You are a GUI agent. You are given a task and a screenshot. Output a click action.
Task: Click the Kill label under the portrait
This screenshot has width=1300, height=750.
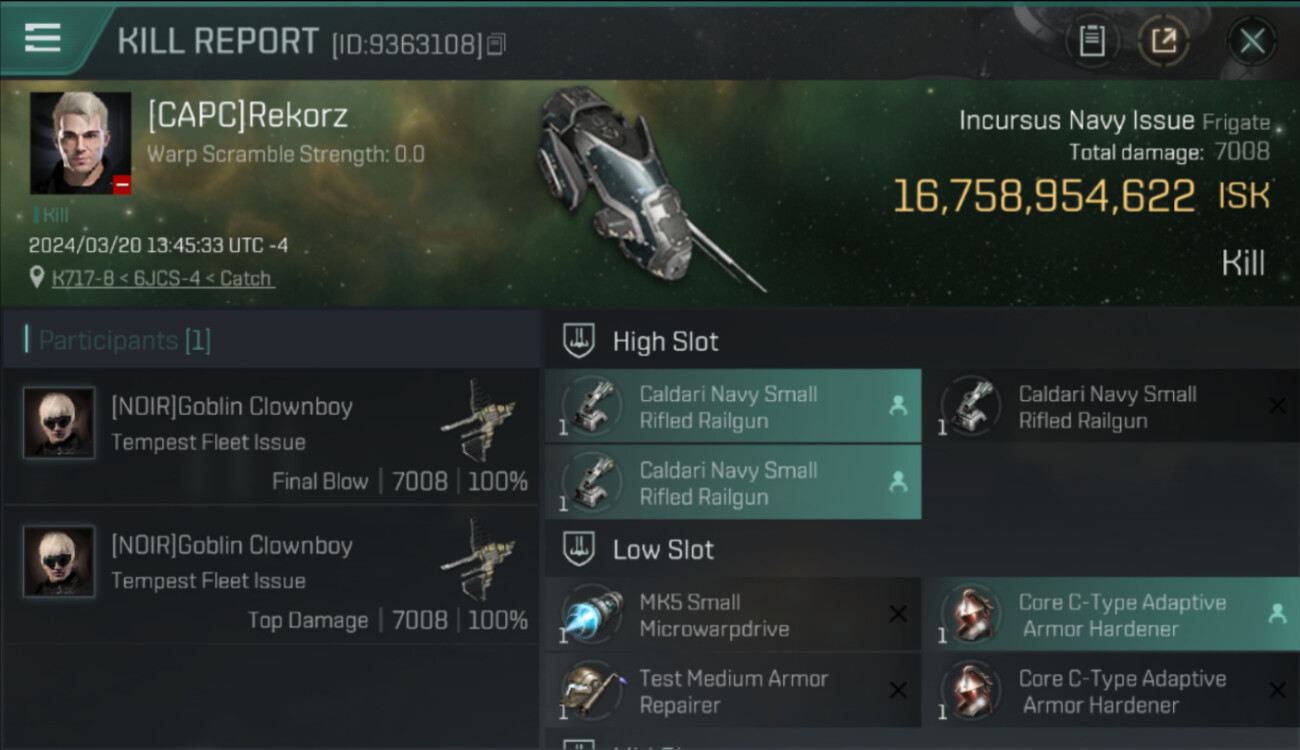(x=54, y=215)
